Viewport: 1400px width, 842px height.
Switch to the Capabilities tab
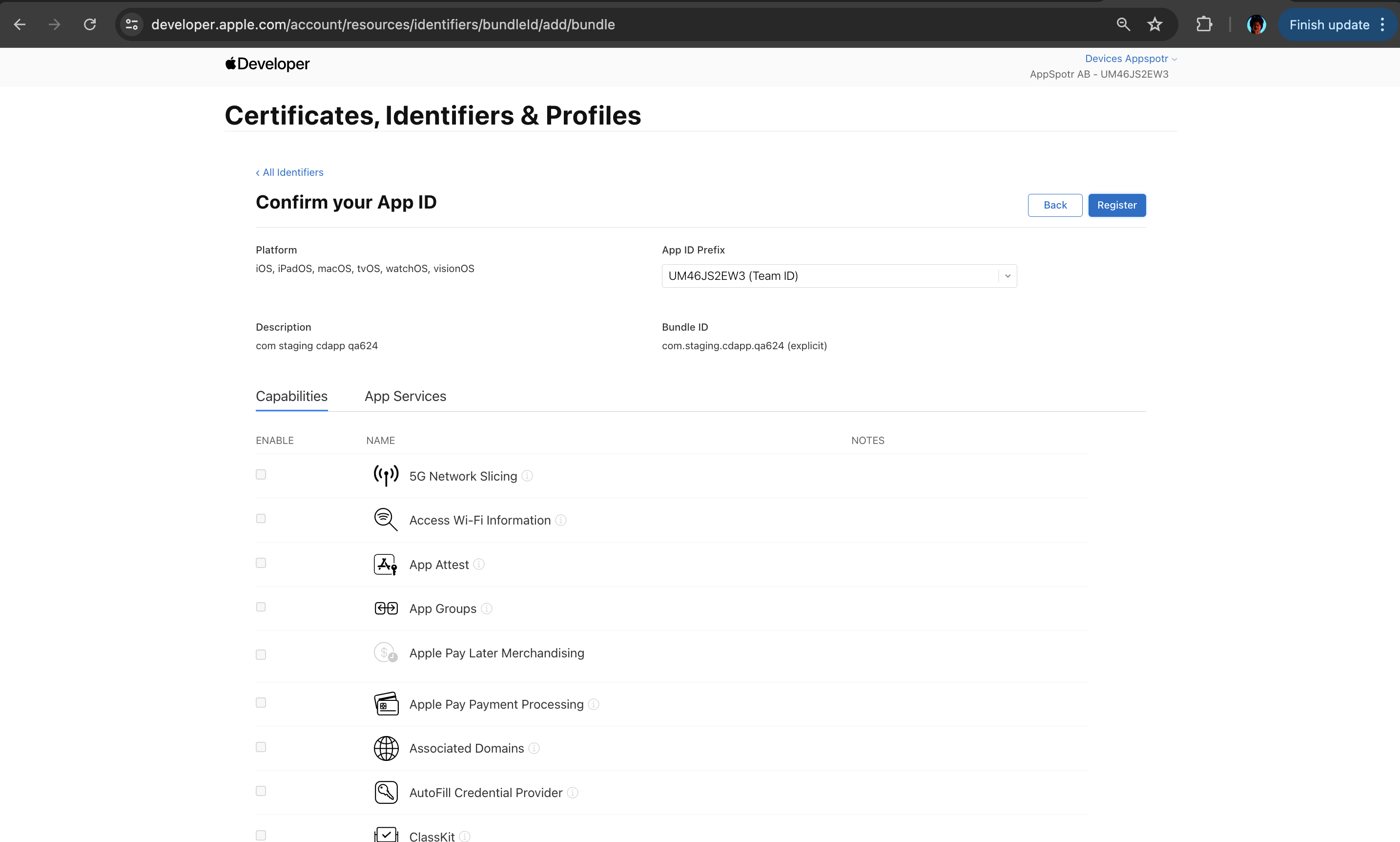291,396
